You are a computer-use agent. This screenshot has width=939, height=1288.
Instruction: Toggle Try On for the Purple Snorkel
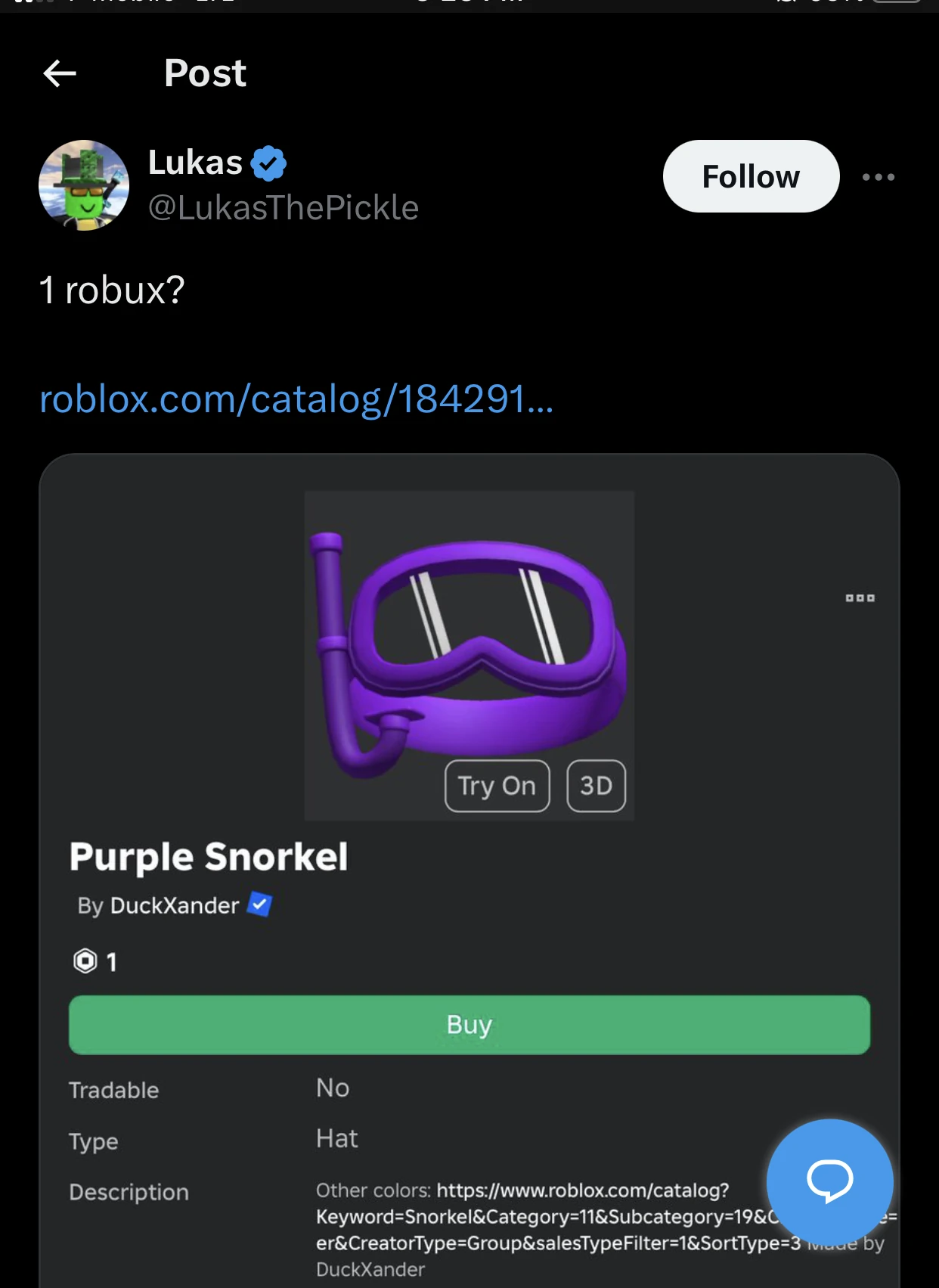point(497,787)
